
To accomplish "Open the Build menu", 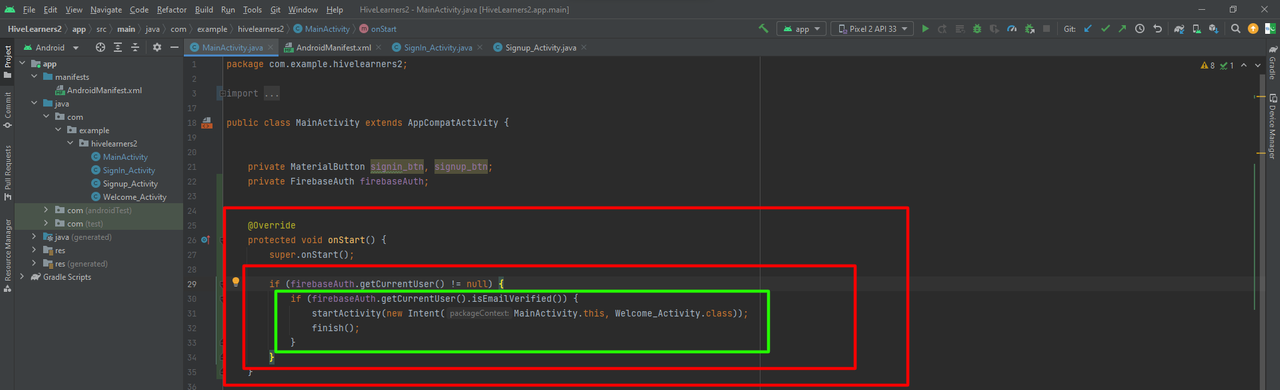I will (204, 9).
